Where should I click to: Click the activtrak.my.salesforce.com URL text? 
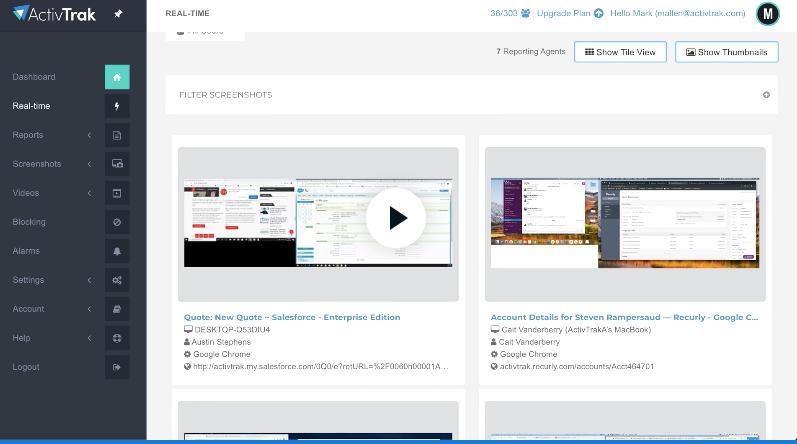click(x=321, y=366)
